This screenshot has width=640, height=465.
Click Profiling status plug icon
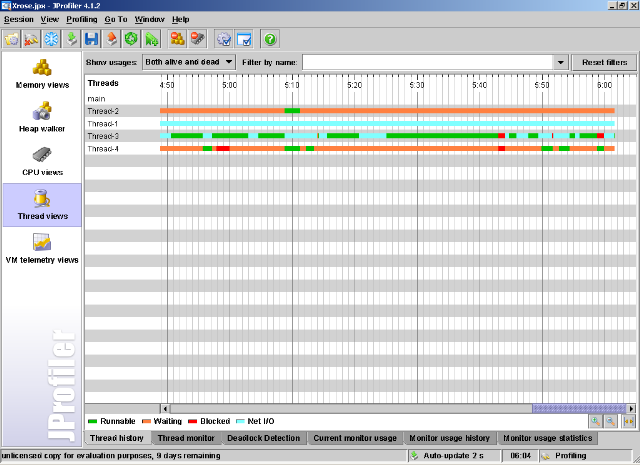[546, 456]
